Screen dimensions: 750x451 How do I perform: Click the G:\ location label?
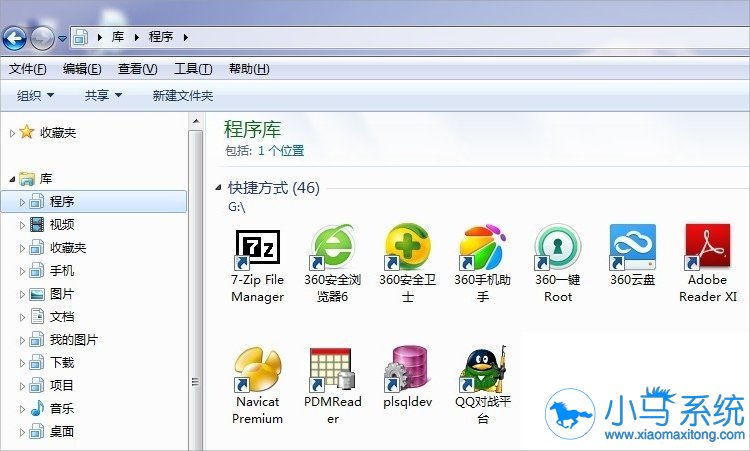pos(237,207)
